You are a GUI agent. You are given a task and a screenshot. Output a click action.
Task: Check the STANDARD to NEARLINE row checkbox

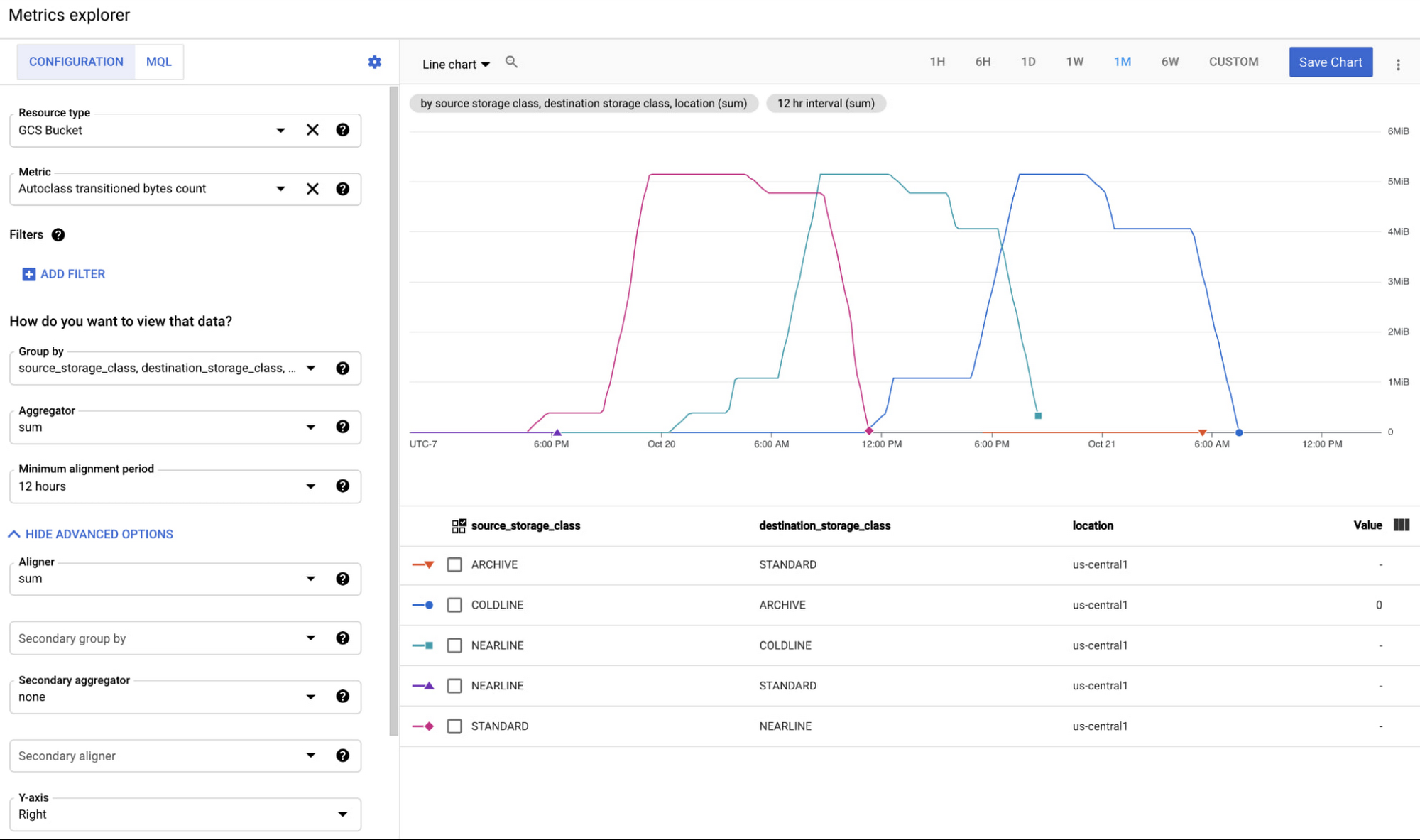coord(454,726)
